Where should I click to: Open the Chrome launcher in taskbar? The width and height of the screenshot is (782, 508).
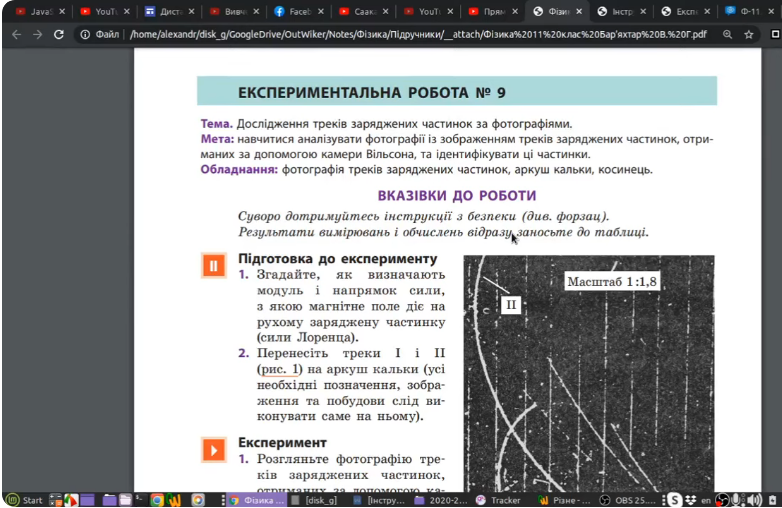click(157, 500)
